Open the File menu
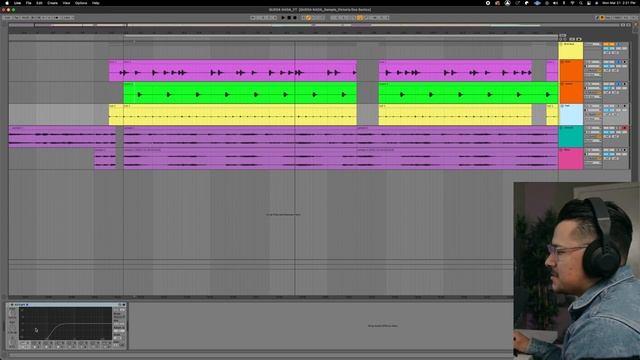 (x=29, y=3)
